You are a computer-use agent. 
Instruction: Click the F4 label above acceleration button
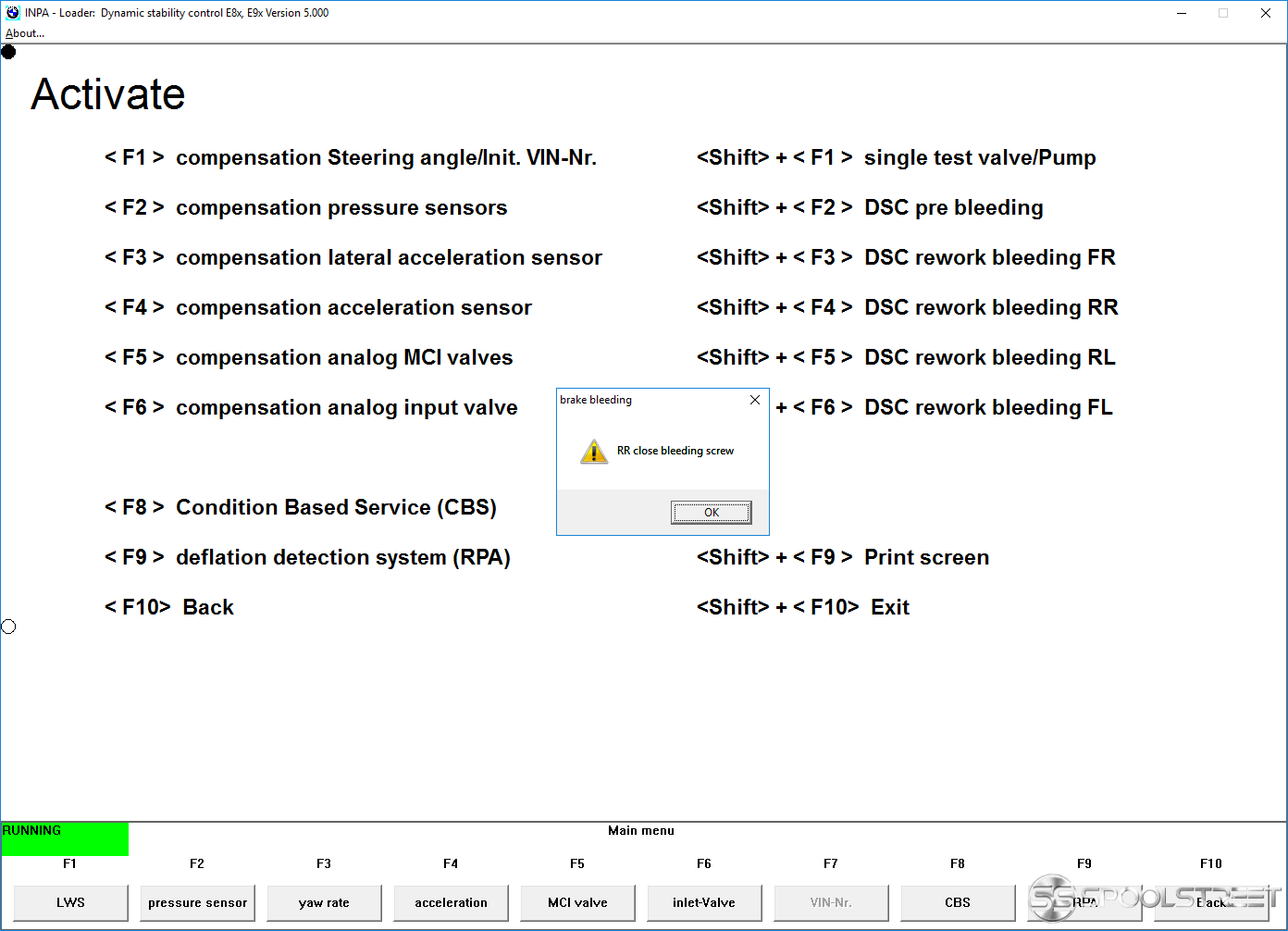(451, 863)
